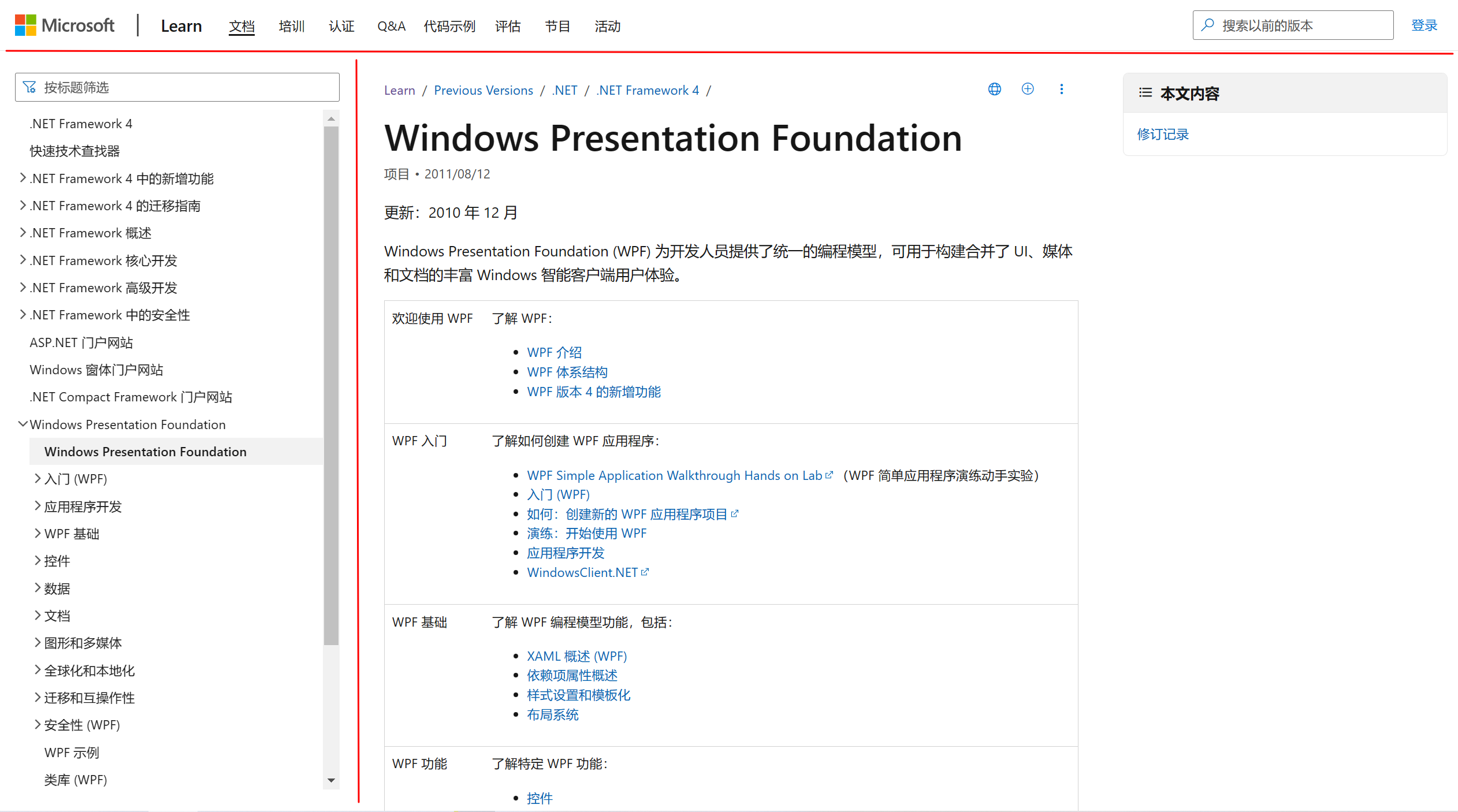1458x812 pixels.
Task: Click the search magnifier icon
Action: coord(1208,25)
